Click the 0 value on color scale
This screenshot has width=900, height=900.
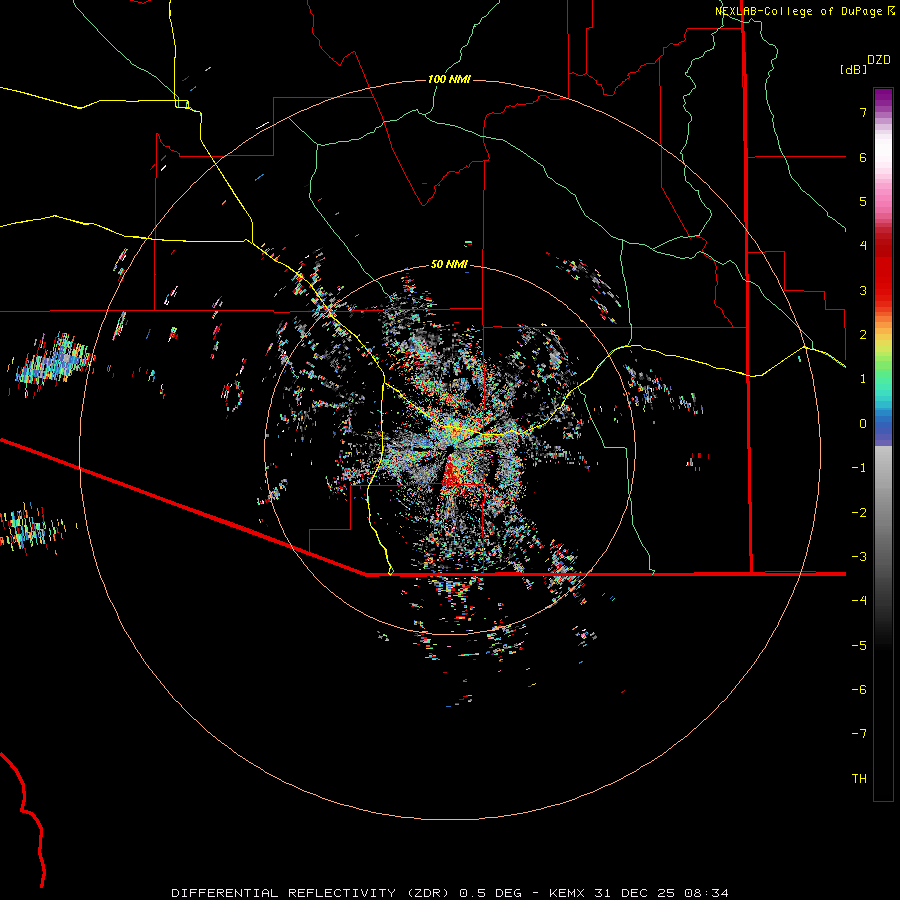[x=863, y=424]
